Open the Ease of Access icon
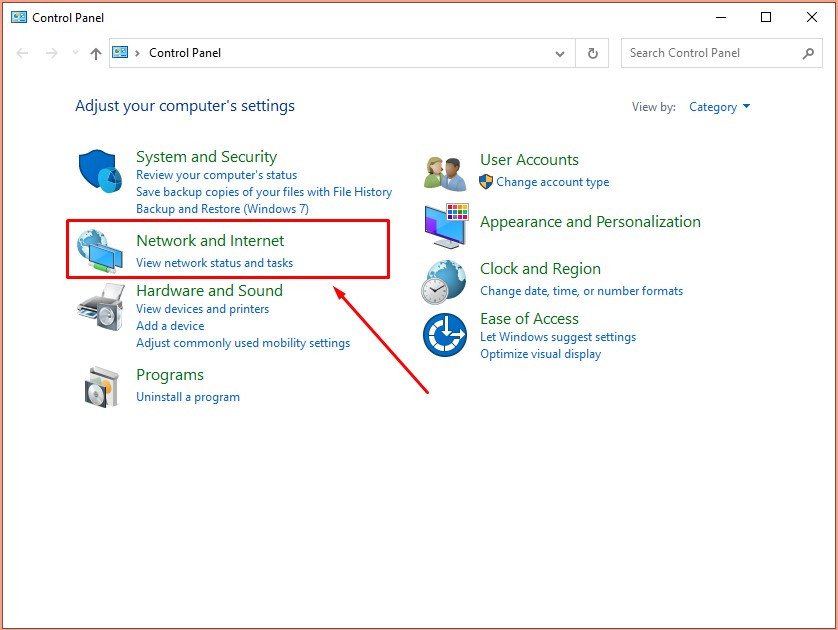838x630 pixels. pyautogui.click(x=445, y=335)
